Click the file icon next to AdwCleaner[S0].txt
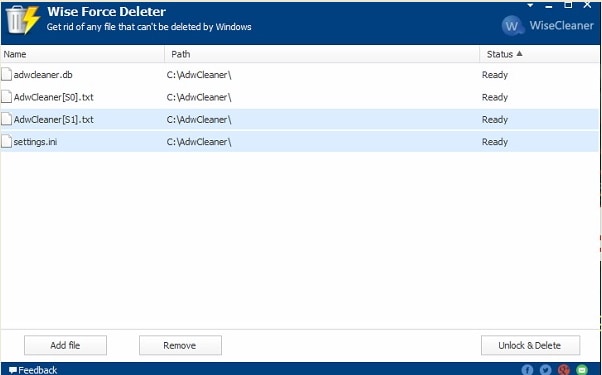 click(6, 97)
